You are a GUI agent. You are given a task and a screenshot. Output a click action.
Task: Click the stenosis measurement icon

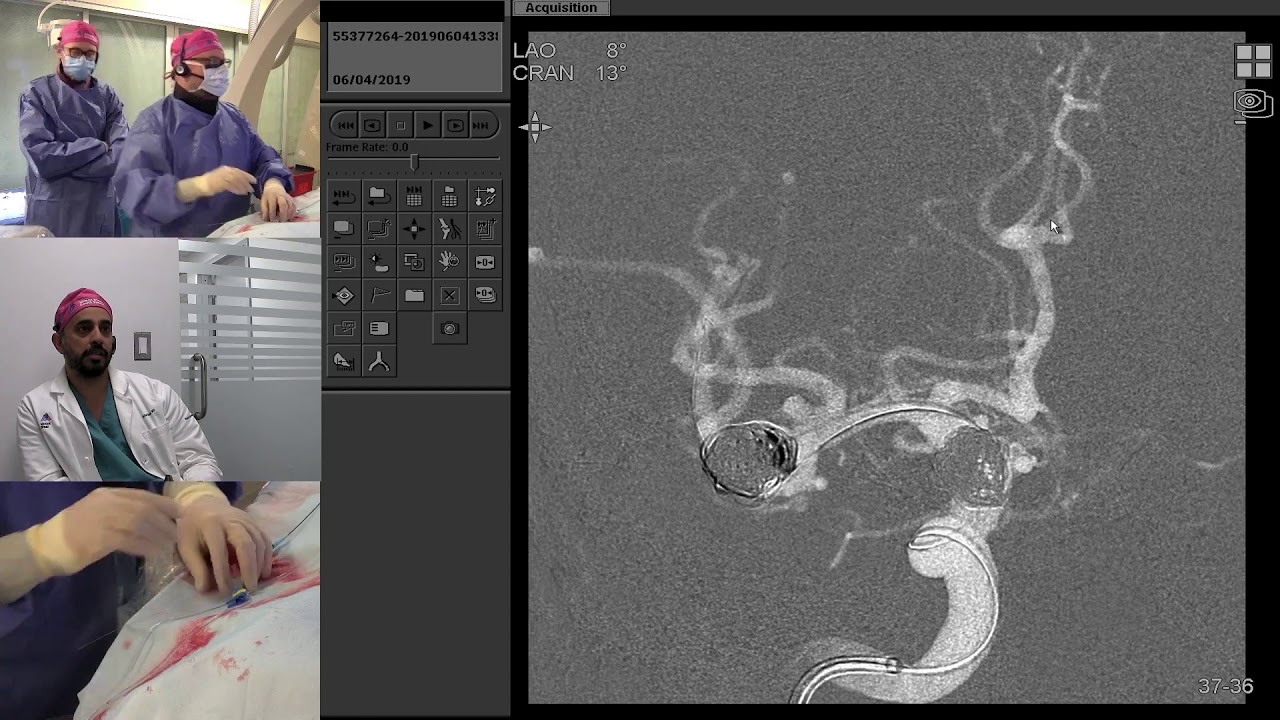coord(343,361)
